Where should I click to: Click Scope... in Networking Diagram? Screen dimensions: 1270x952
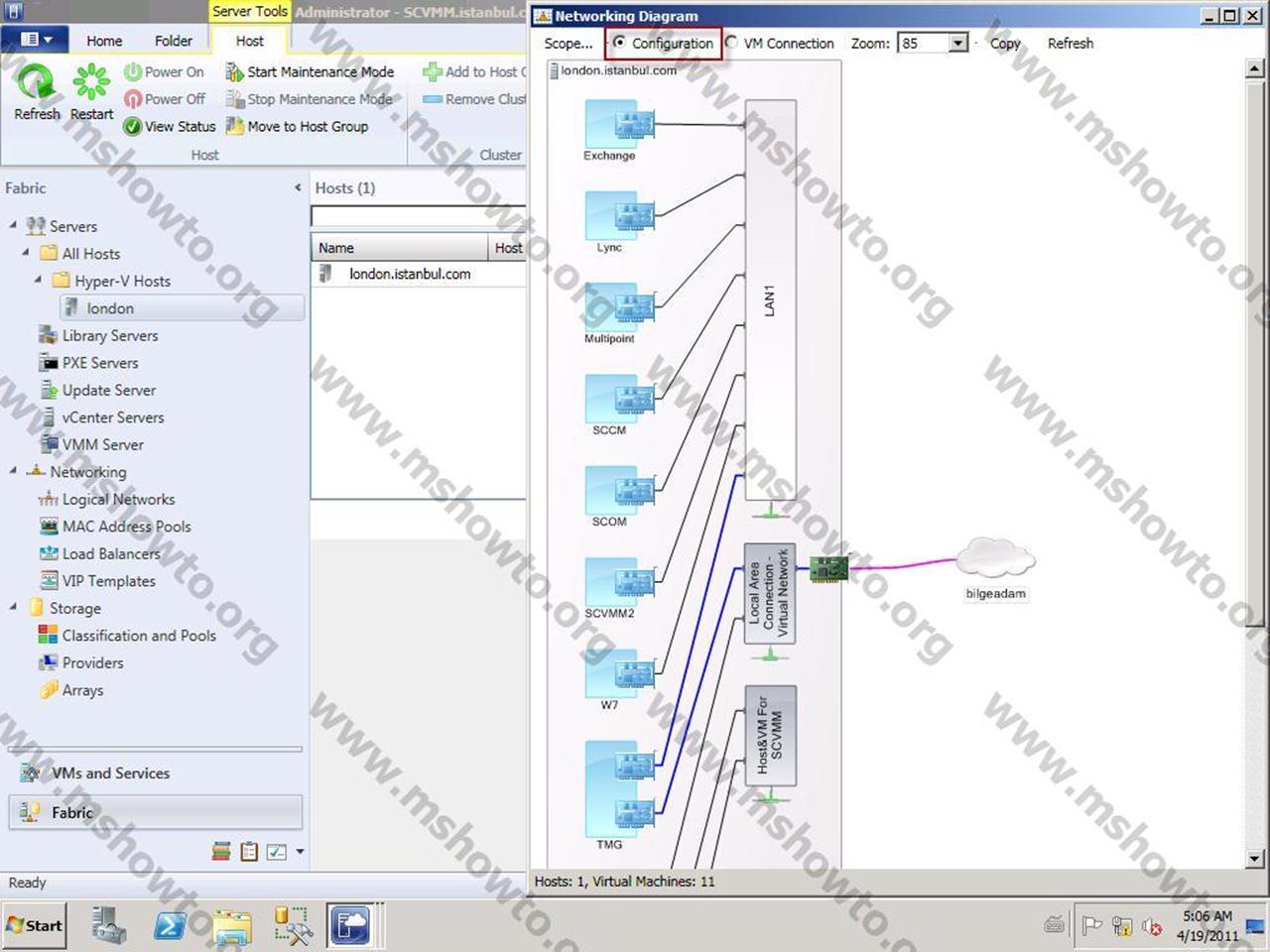coord(569,44)
